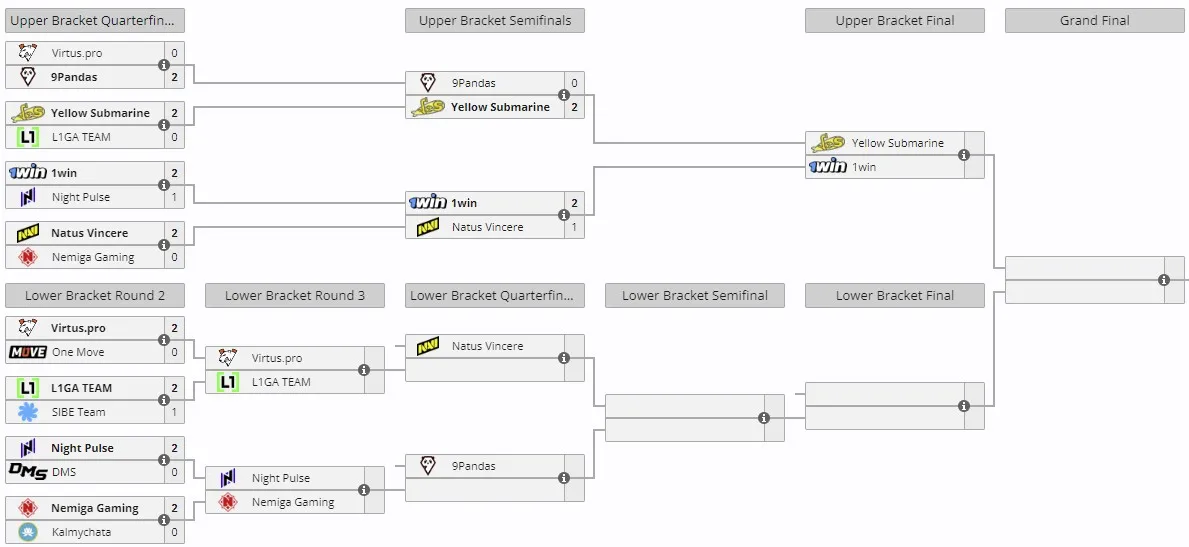Click 9Pandas name in Upper Bracket Semifinals

[x=473, y=83]
